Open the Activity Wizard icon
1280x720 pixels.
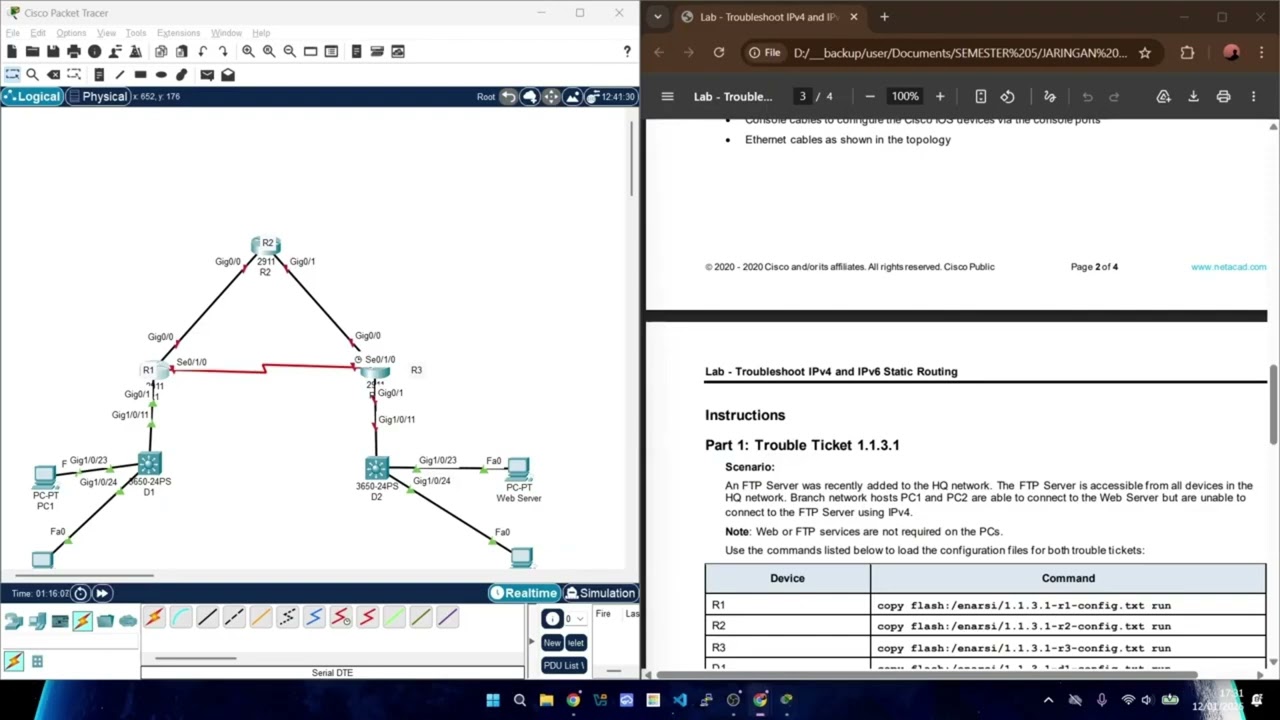[135, 51]
